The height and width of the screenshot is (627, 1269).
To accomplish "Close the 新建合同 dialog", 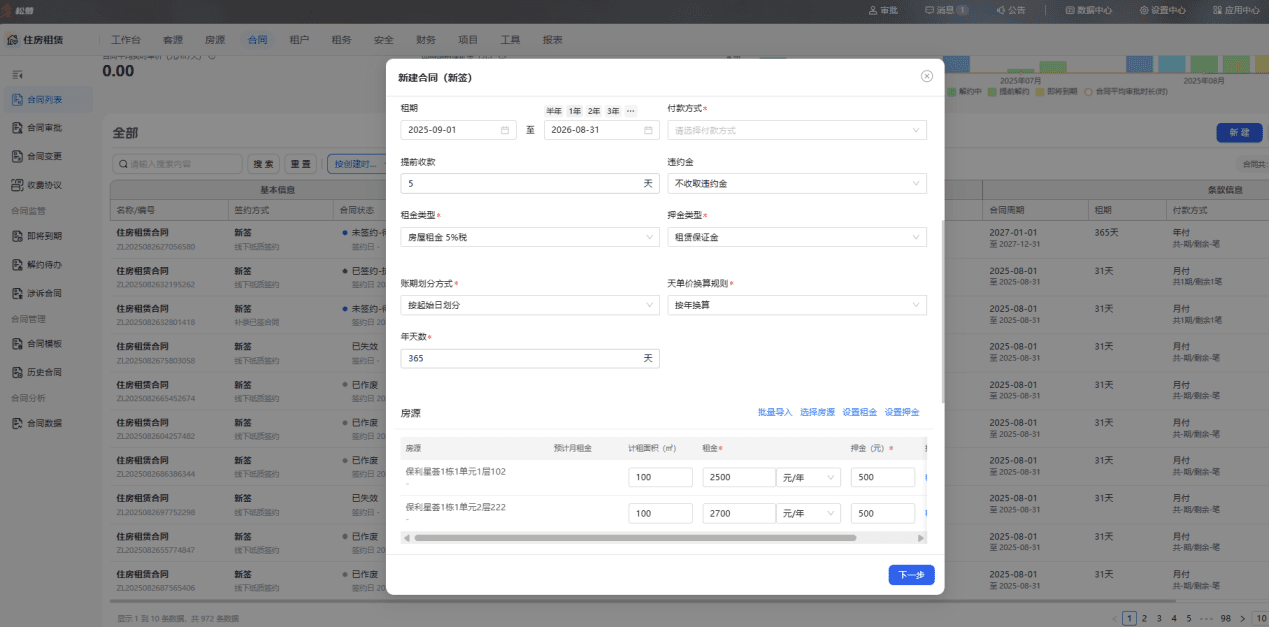I will coord(927,76).
